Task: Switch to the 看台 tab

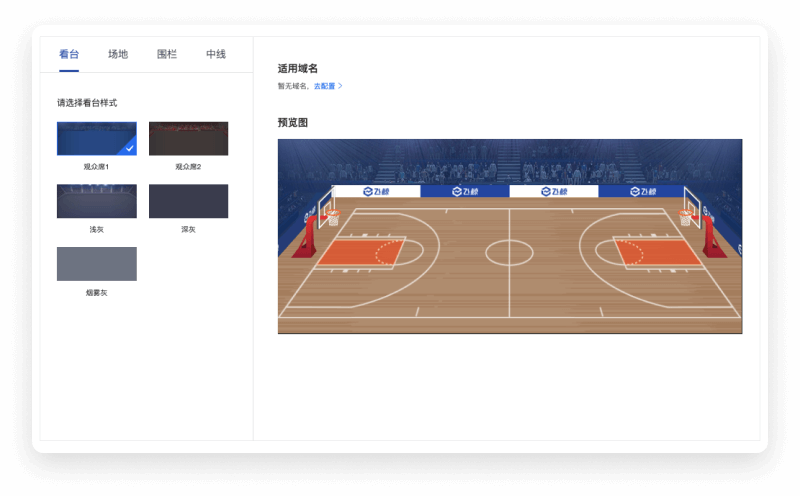Action: click(x=69, y=54)
